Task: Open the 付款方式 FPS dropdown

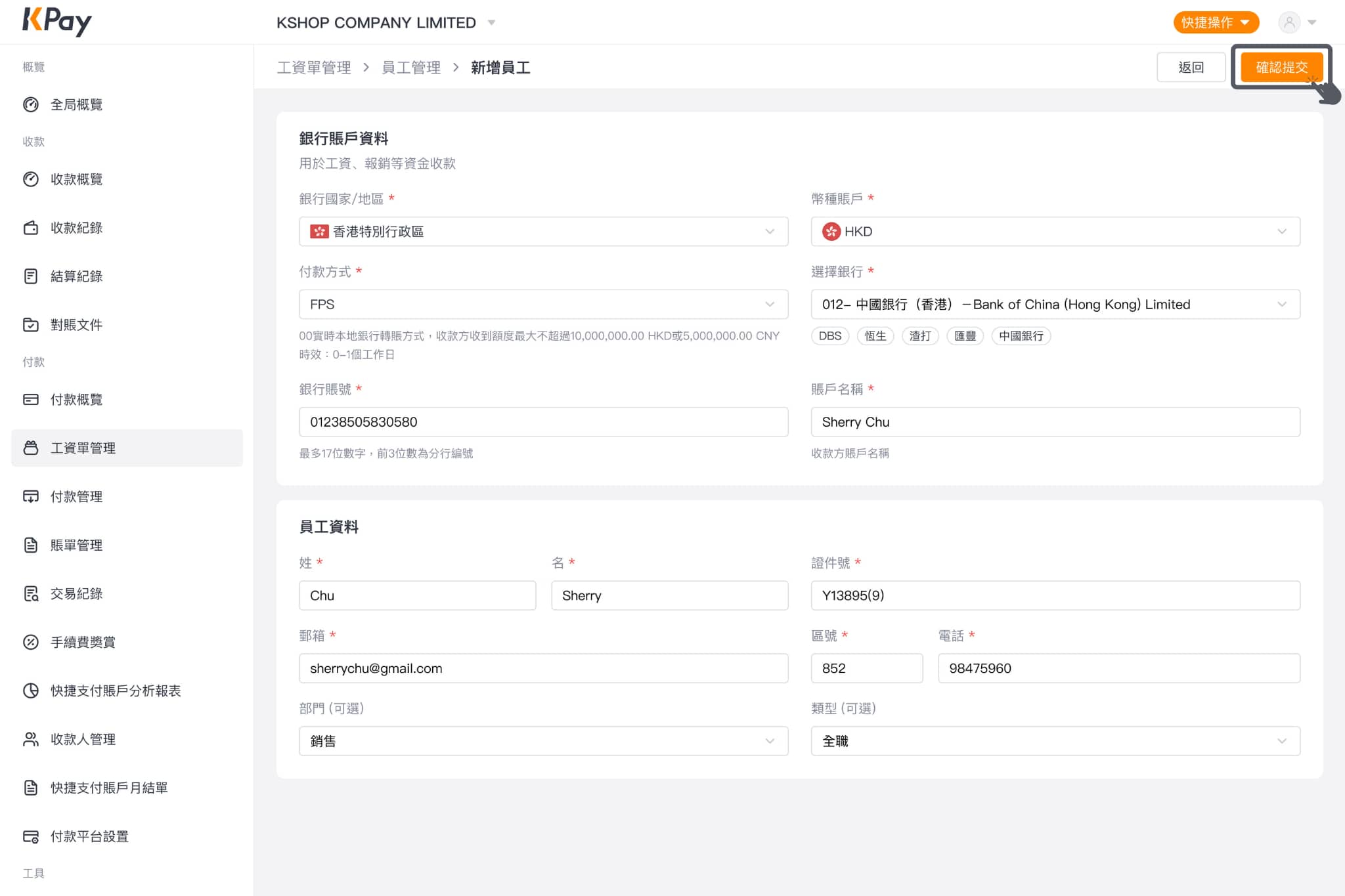Action: coord(543,305)
